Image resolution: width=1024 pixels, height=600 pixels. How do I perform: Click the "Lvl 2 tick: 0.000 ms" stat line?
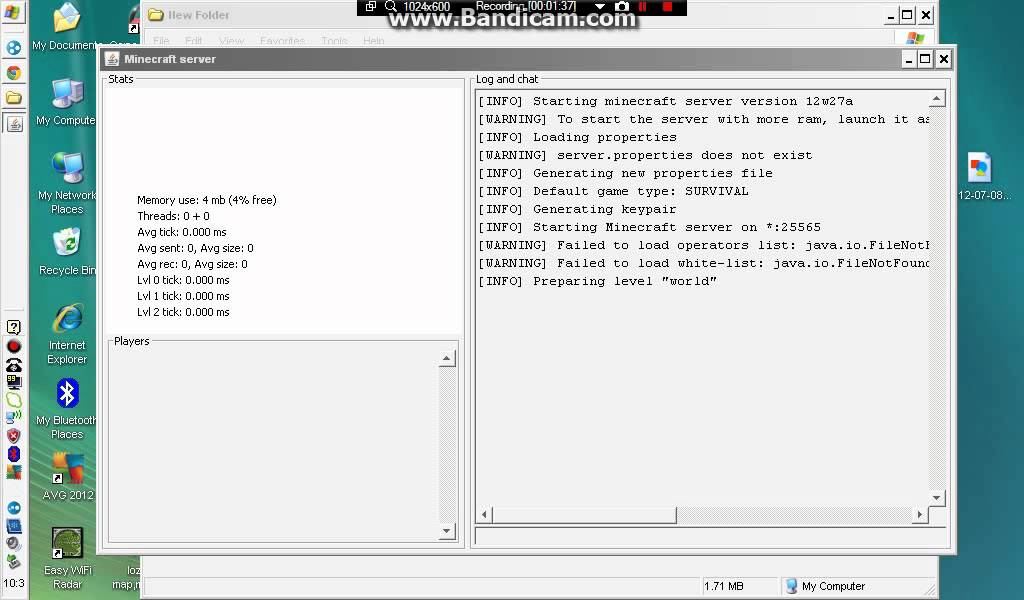point(183,312)
